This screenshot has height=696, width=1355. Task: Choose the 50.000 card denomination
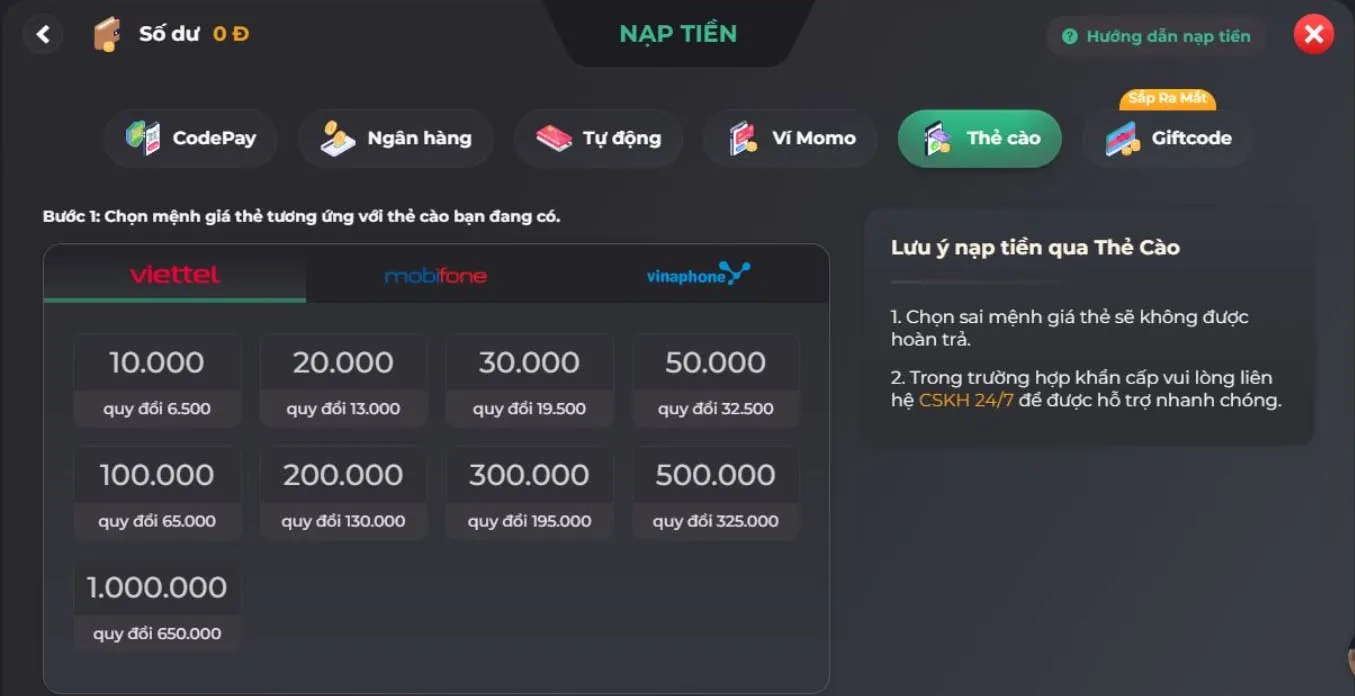tap(716, 380)
